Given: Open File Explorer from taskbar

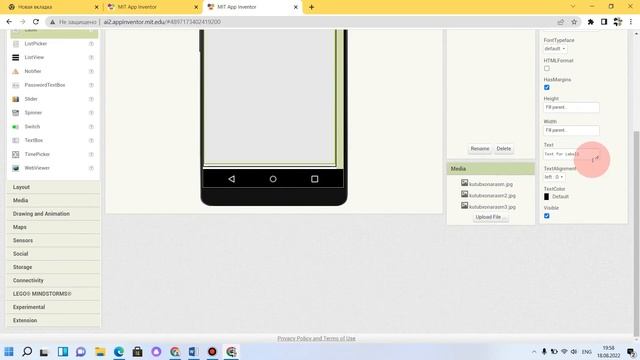Looking at the screenshot, I should point(100,351).
